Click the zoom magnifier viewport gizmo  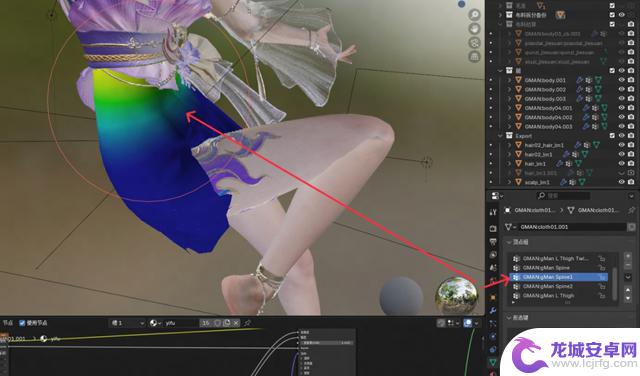(474, 15)
